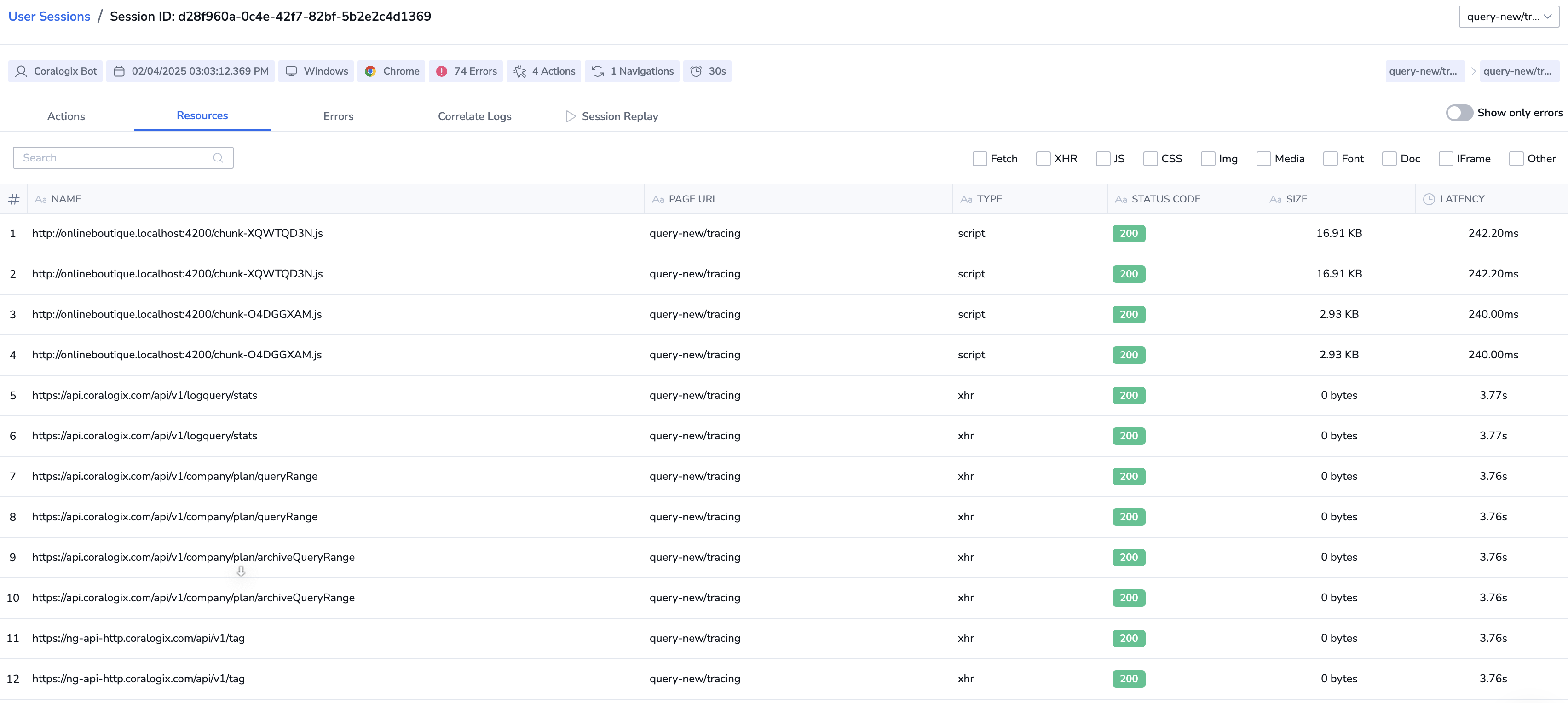1568x703 pixels.
Task: Click the Aa icon in the TYPE header
Action: click(966, 199)
